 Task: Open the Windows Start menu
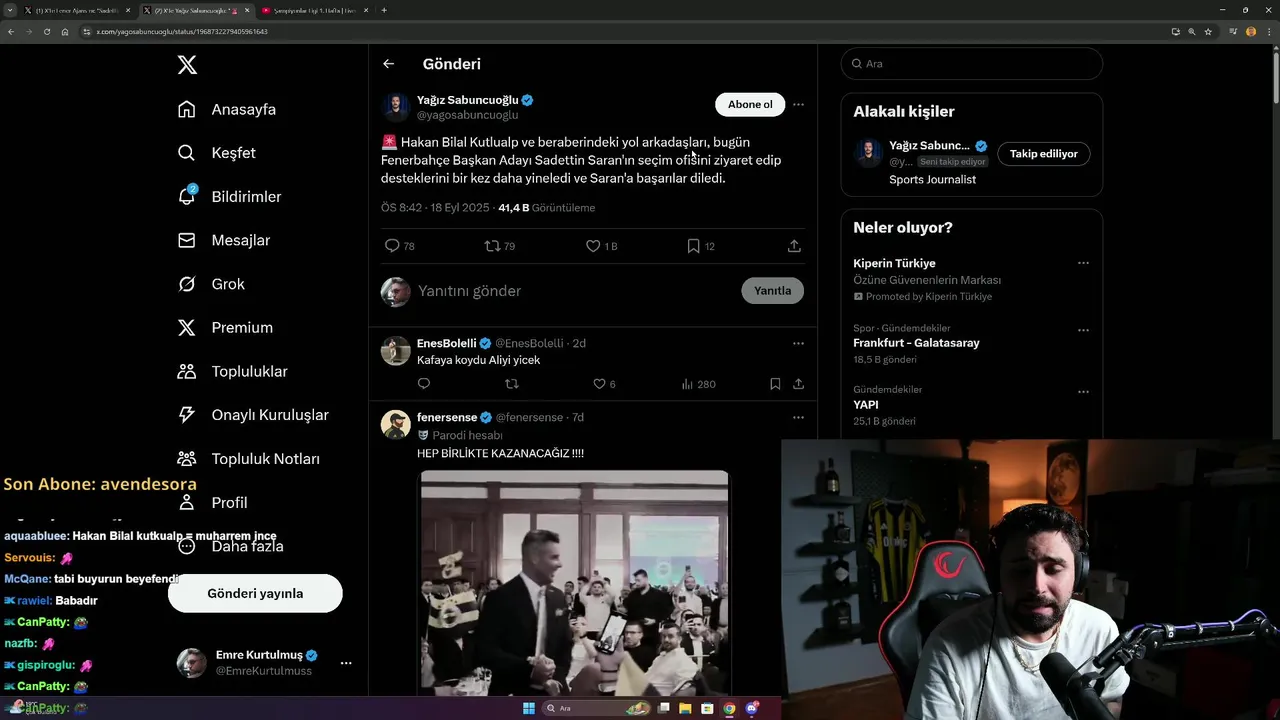pos(529,709)
